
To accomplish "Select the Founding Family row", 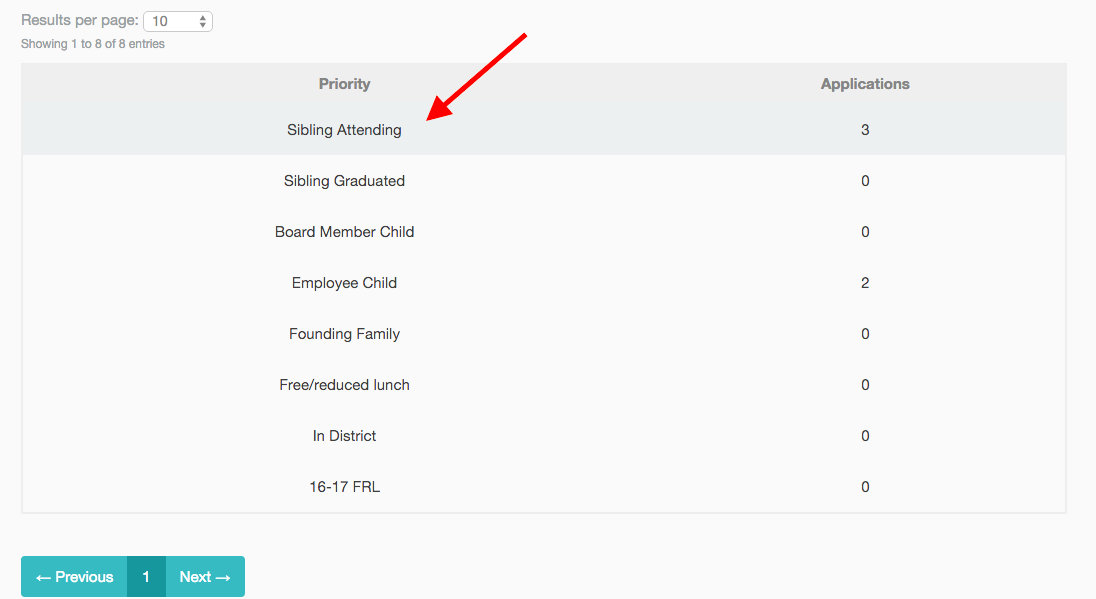I will point(544,334).
